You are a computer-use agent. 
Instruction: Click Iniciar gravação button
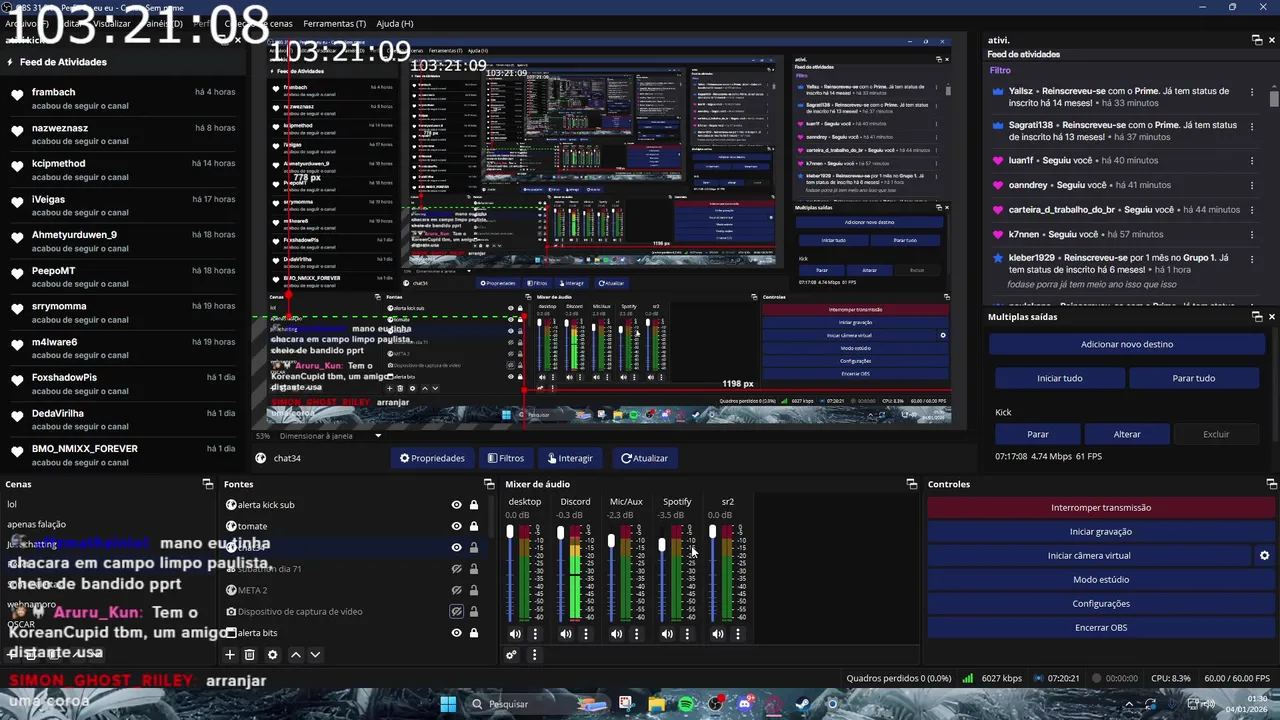1100,532
